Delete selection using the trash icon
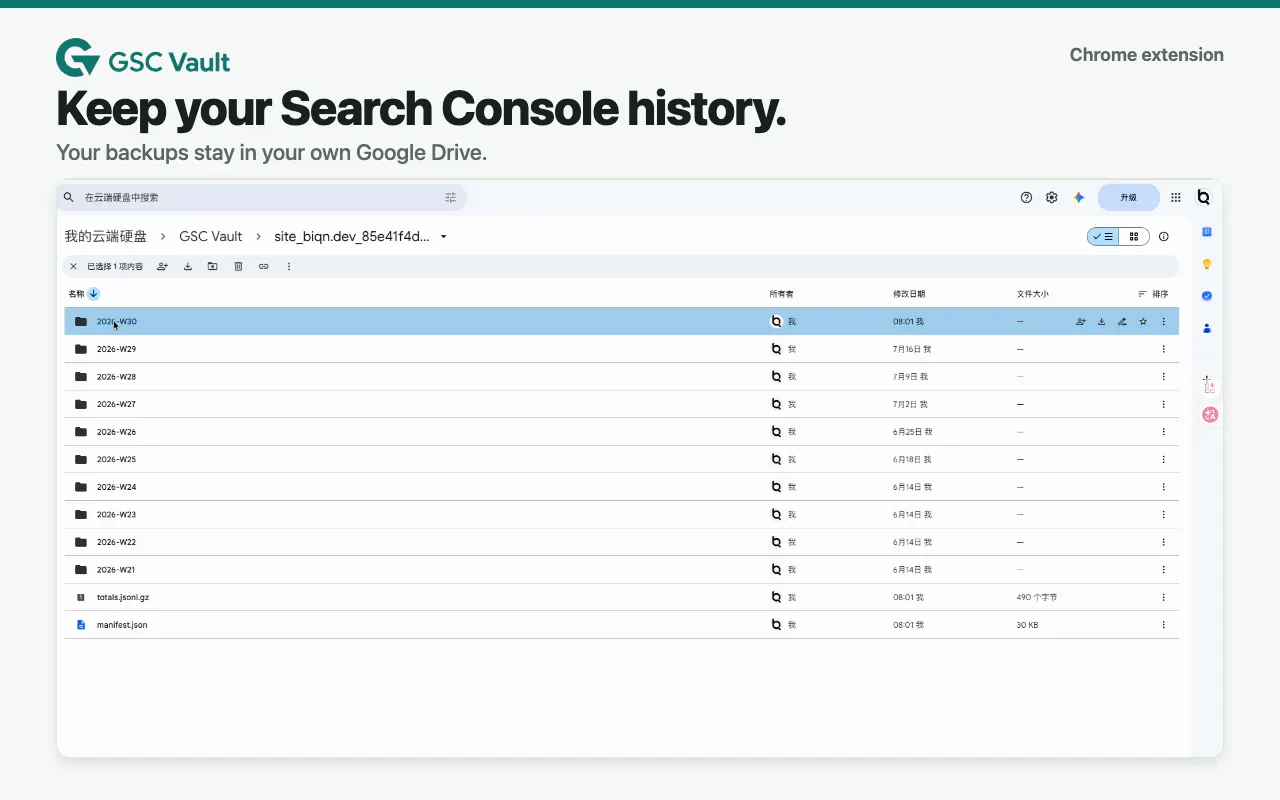Screen dimensions: 1280x800 pyautogui.click(x=238, y=267)
